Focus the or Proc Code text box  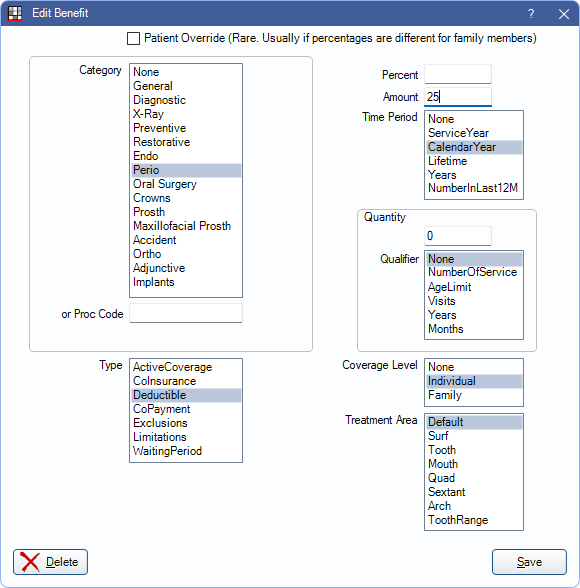coord(186,313)
